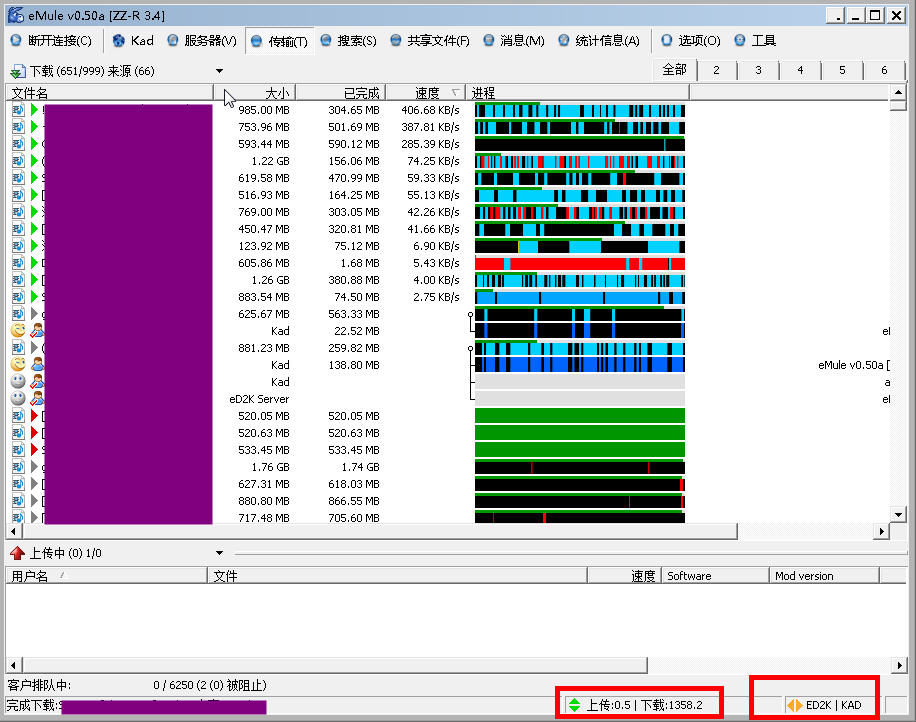
Task: Select the 880.80 MB size cell
Action: pos(263,501)
